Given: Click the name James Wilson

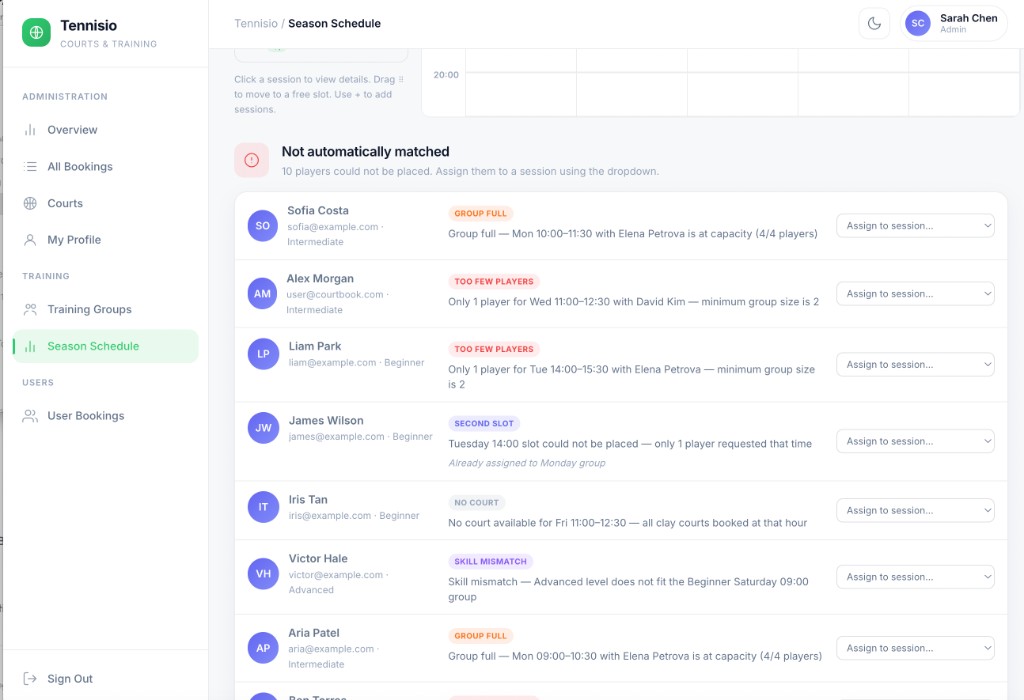Looking at the screenshot, I should coord(326,421).
